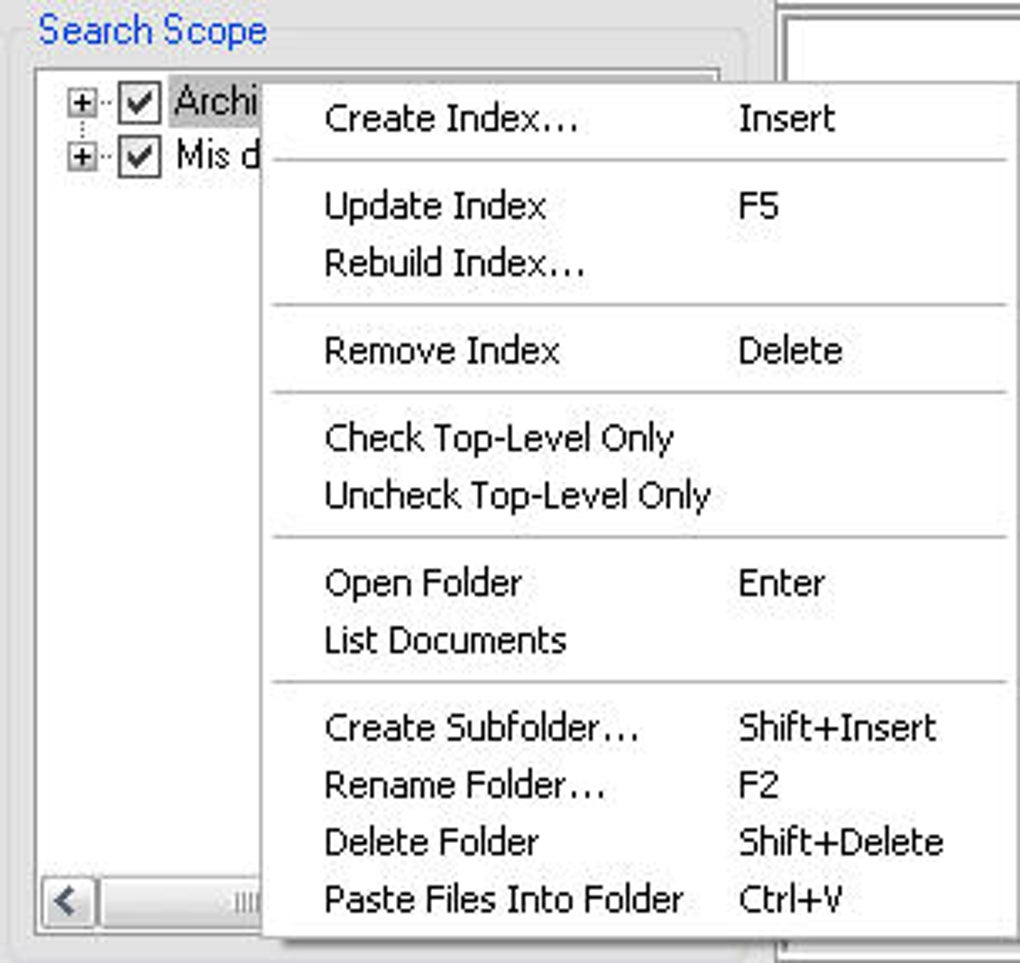Click Rebuild Index option
Viewport: 1020px width, 963px height.
click(x=454, y=264)
